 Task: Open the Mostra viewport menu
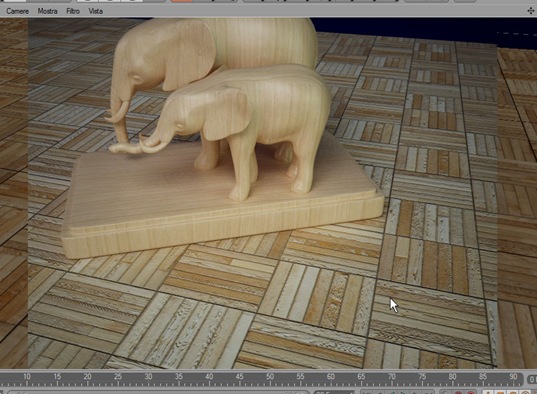[47, 11]
